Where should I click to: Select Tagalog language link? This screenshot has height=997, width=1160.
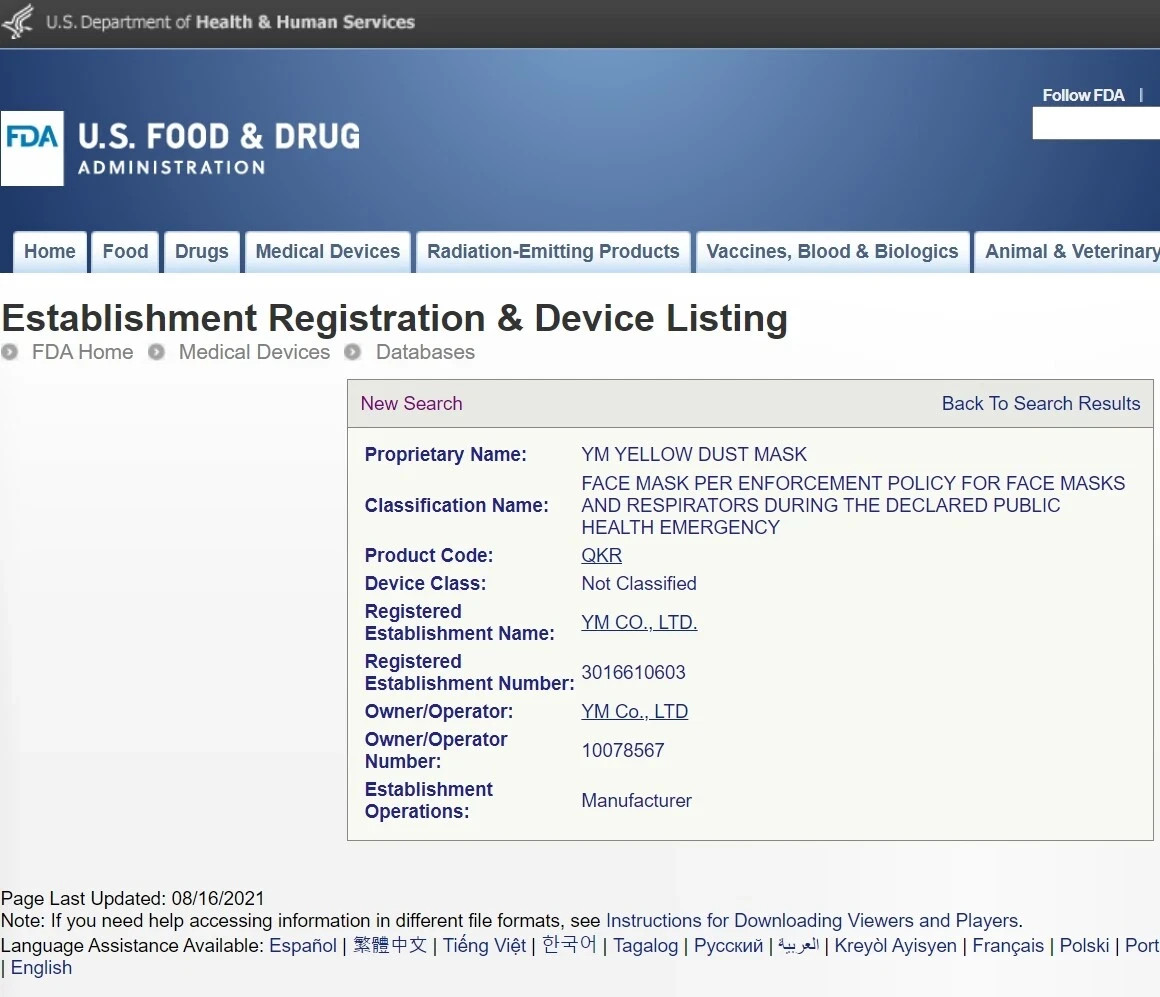coord(645,946)
